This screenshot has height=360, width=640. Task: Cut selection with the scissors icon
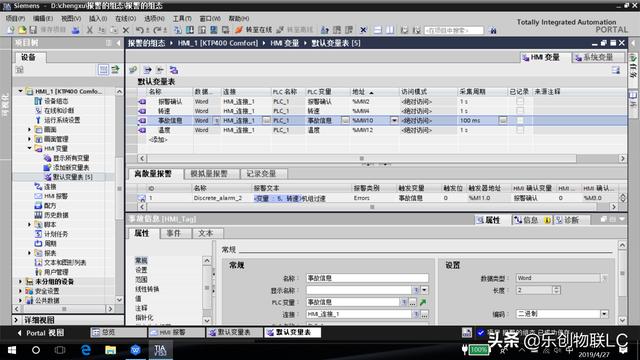[x=89, y=30]
